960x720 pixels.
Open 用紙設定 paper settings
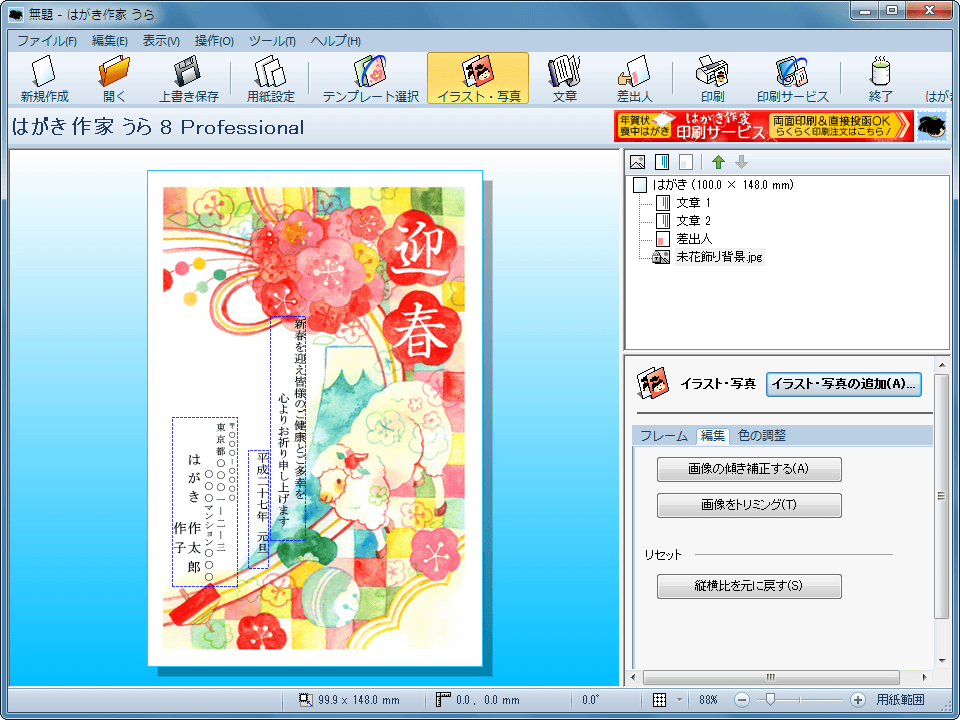coord(271,78)
